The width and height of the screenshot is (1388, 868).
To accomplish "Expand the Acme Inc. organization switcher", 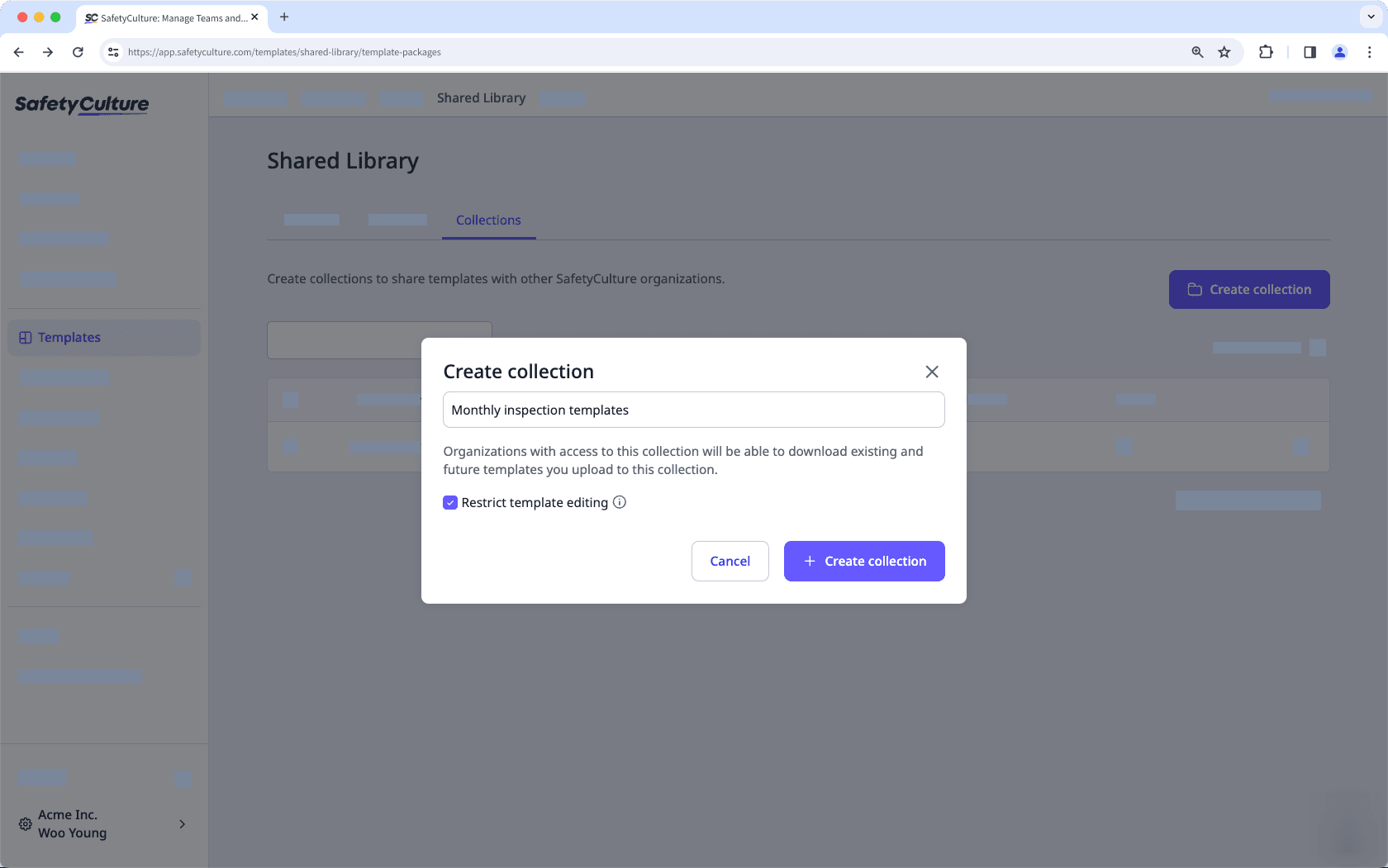I will coord(182,823).
